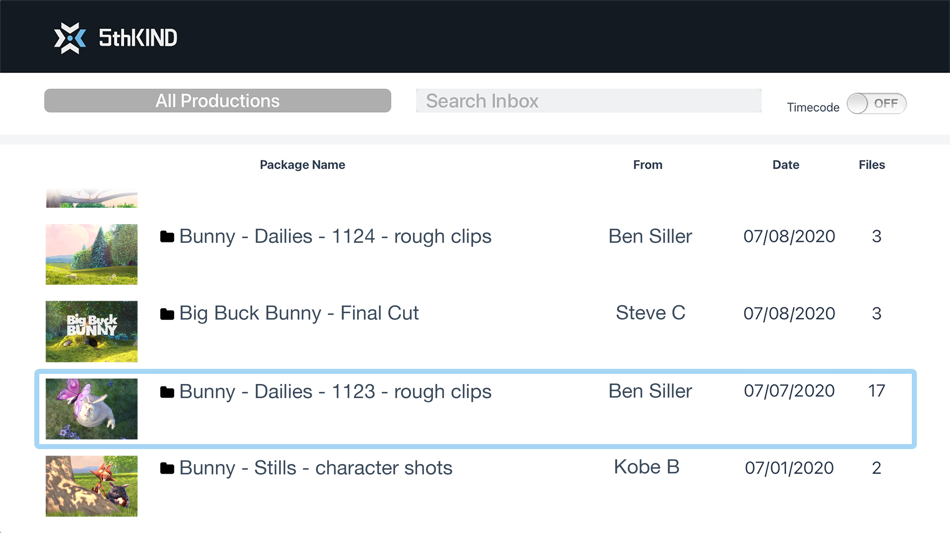Open Bunny - Stills - character shots package
The height and width of the screenshot is (534, 950).
(x=315, y=468)
